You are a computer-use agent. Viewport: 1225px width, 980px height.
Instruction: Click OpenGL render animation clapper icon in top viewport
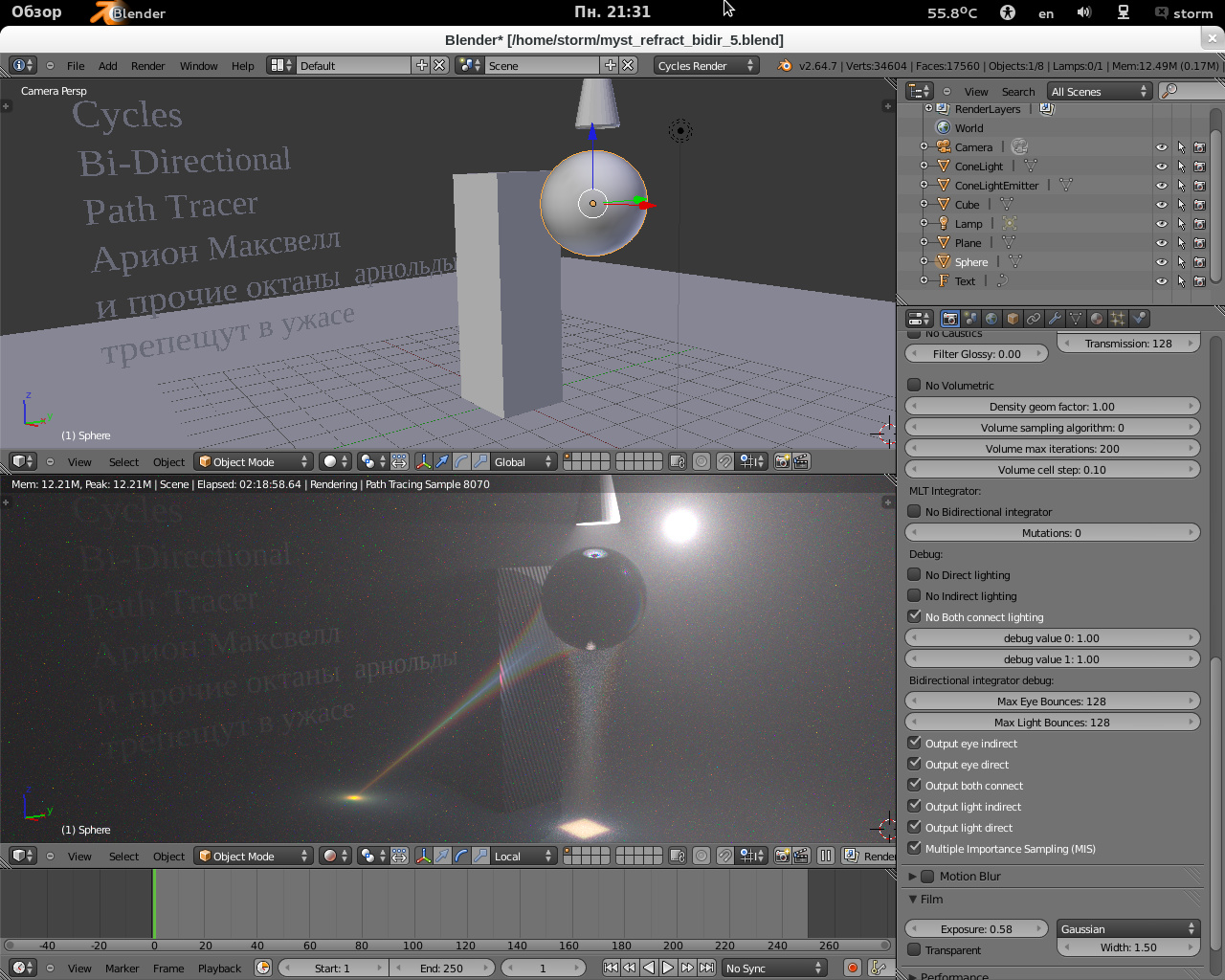(x=801, y=461)
